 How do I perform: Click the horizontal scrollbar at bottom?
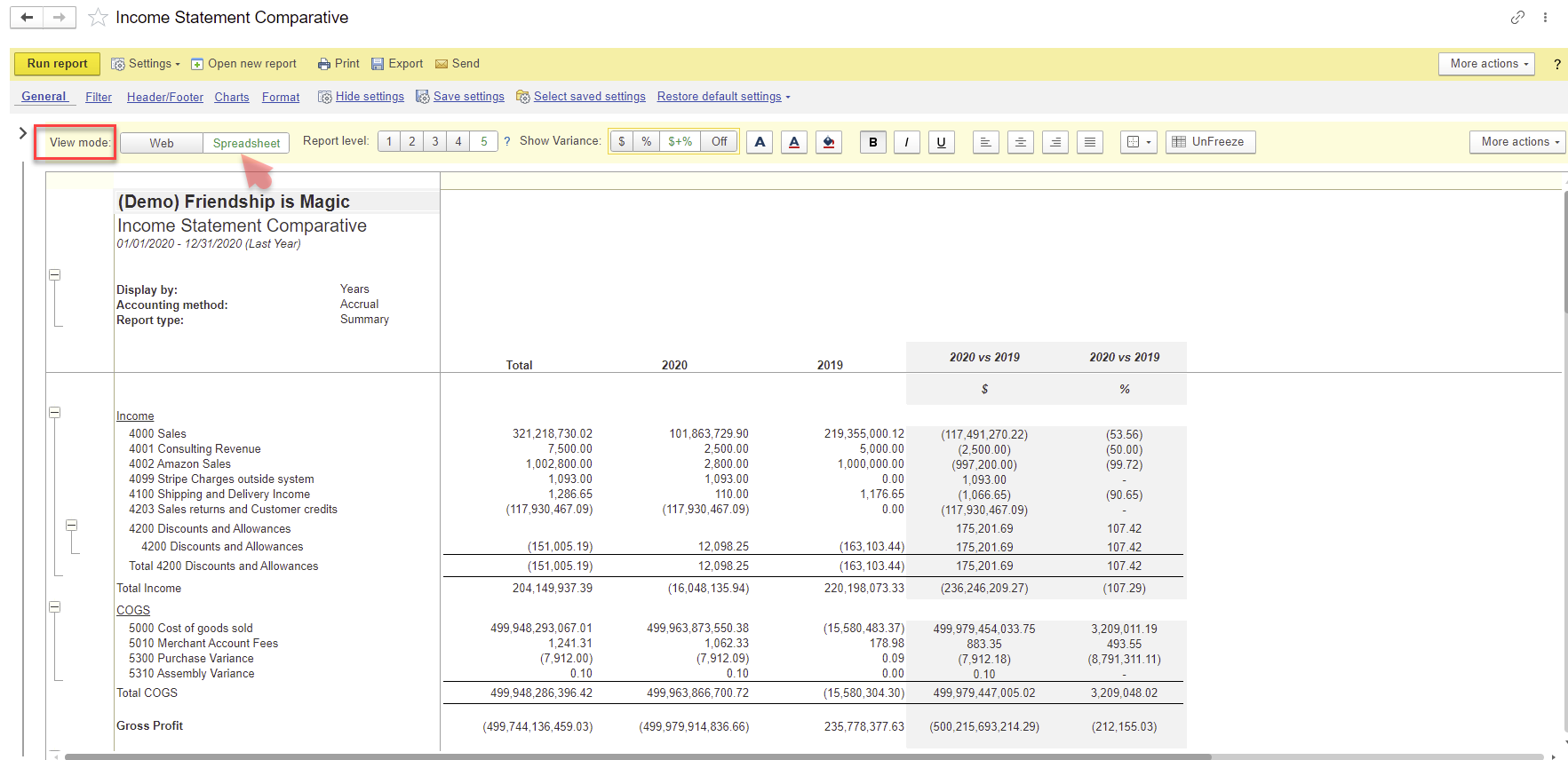(638, 756)
